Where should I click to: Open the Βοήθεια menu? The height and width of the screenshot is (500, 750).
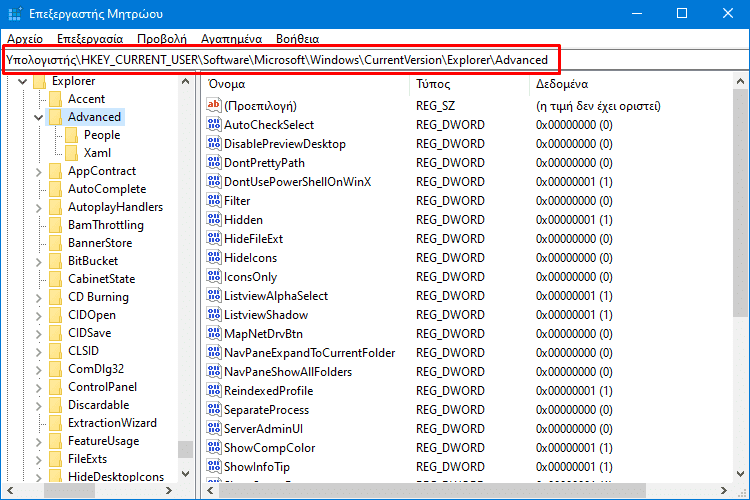point(298,39)
